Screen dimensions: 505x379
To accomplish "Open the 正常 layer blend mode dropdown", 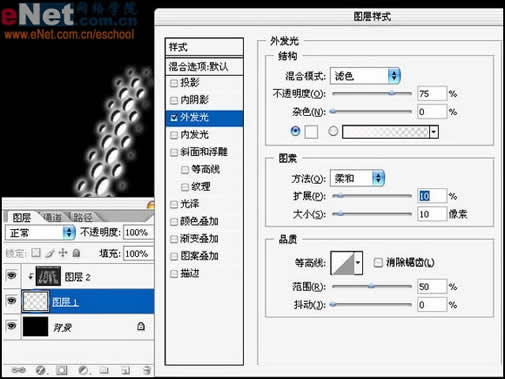I will click(40, 232).
